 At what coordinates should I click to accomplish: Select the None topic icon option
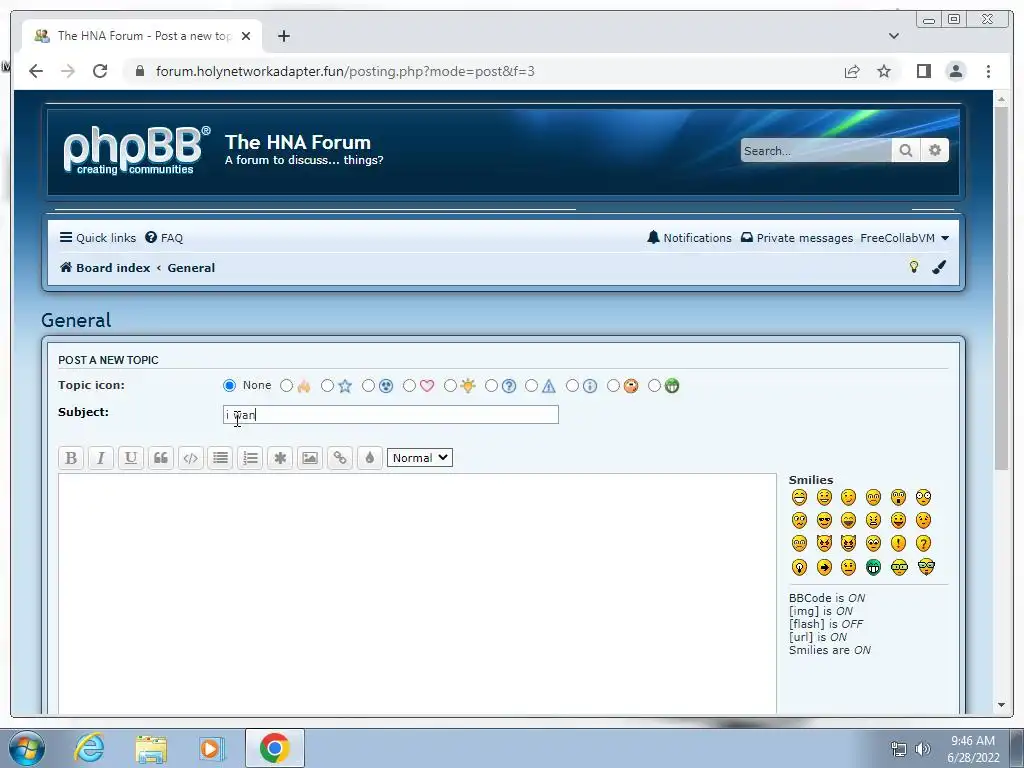pos(229,385)
